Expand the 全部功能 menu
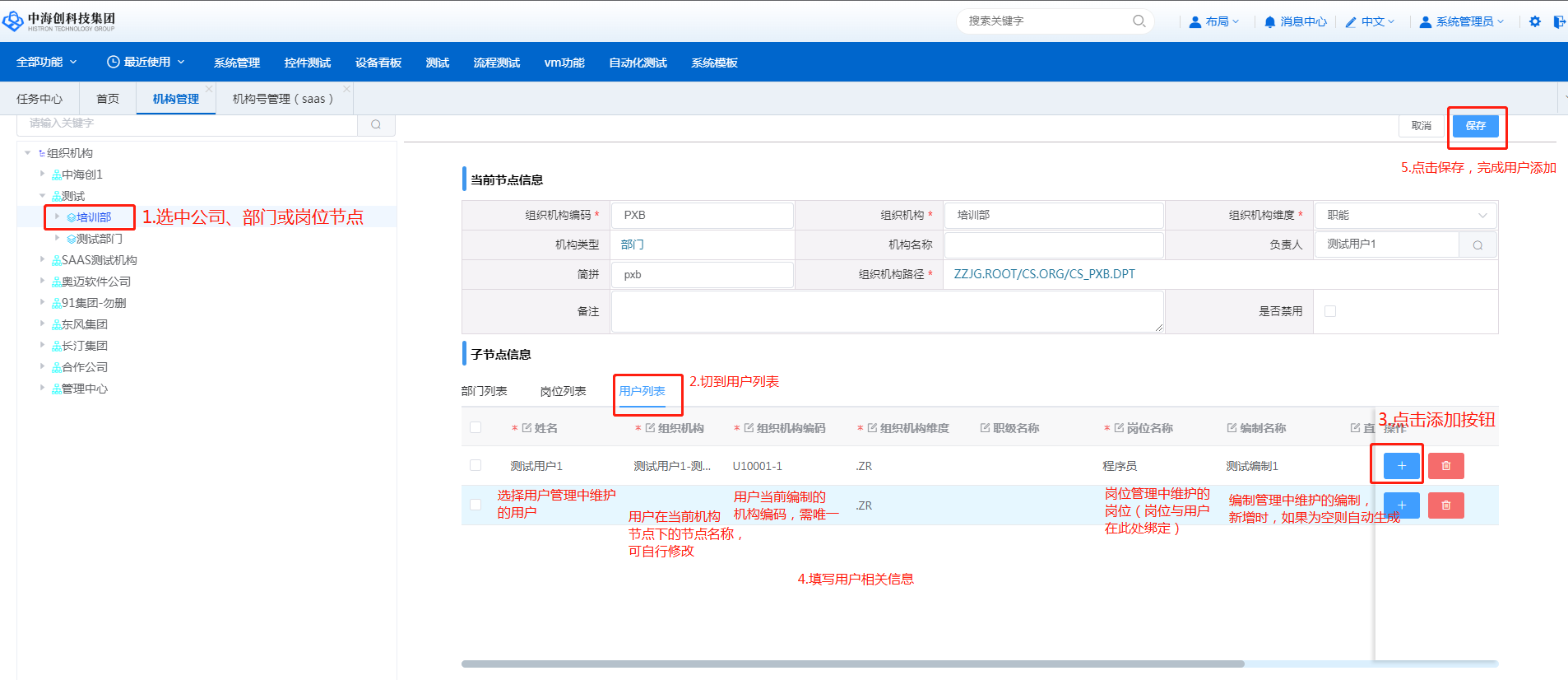The width and height of the screenshot is (1568, 680). coord(47,62)
